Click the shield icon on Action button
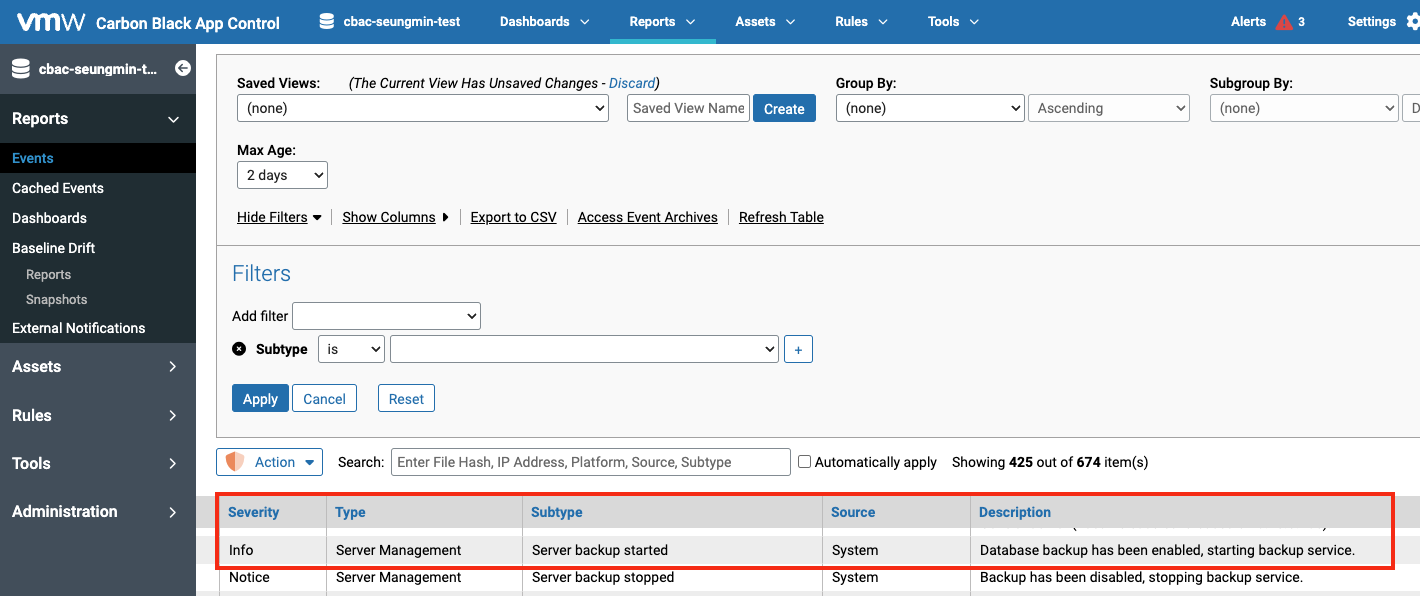This screenshot has width=1420, height=596. click(235, 462)
